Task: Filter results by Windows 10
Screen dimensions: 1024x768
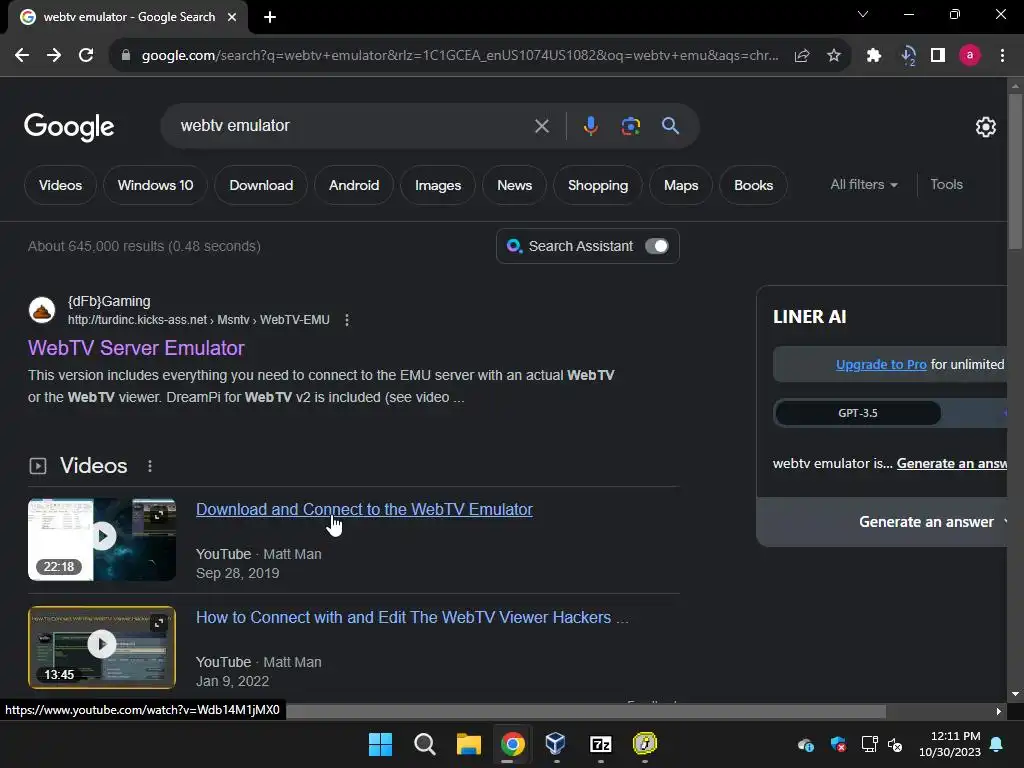Action: 155,185
